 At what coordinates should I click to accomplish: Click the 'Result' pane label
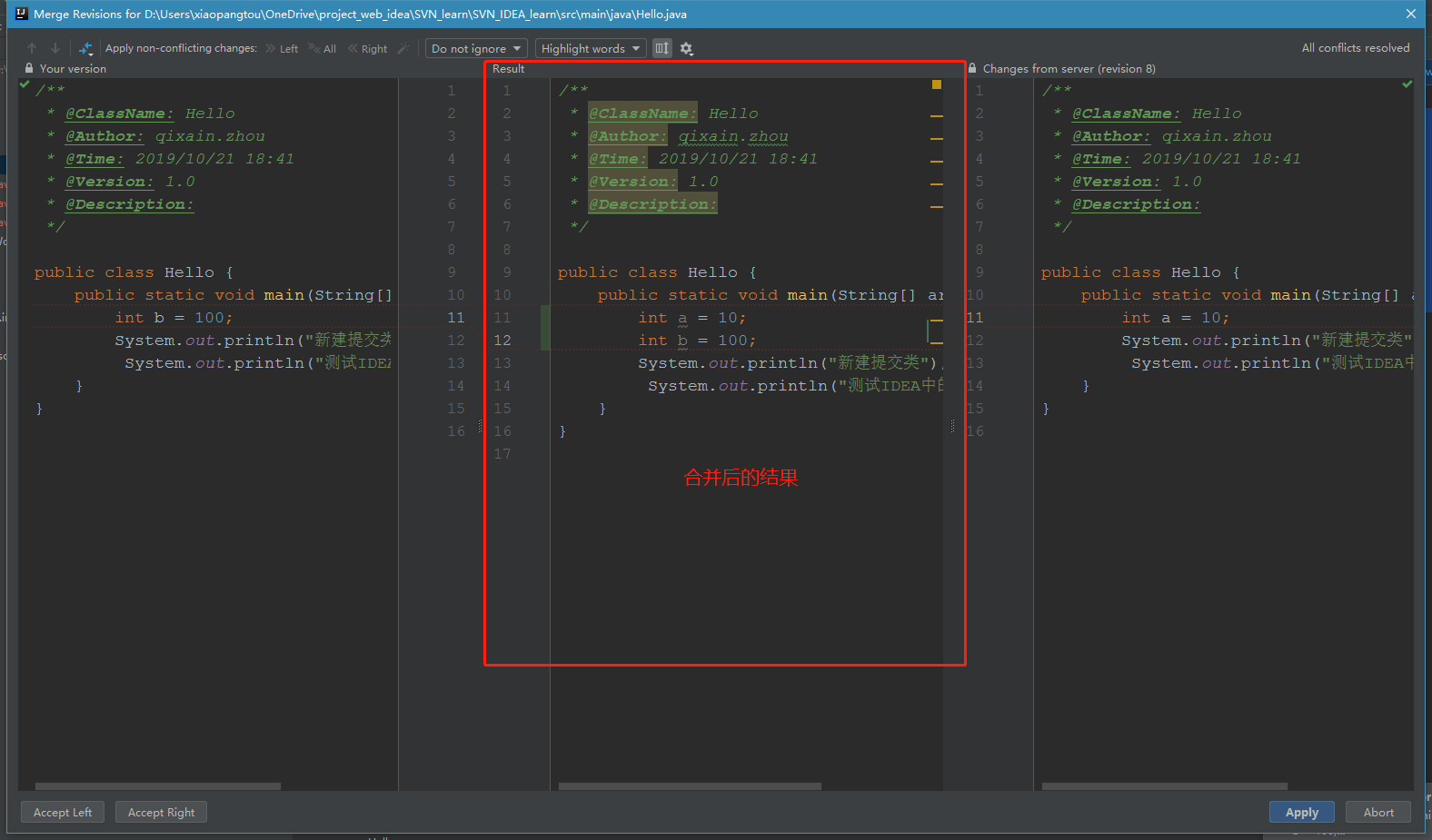coord(509,68)
